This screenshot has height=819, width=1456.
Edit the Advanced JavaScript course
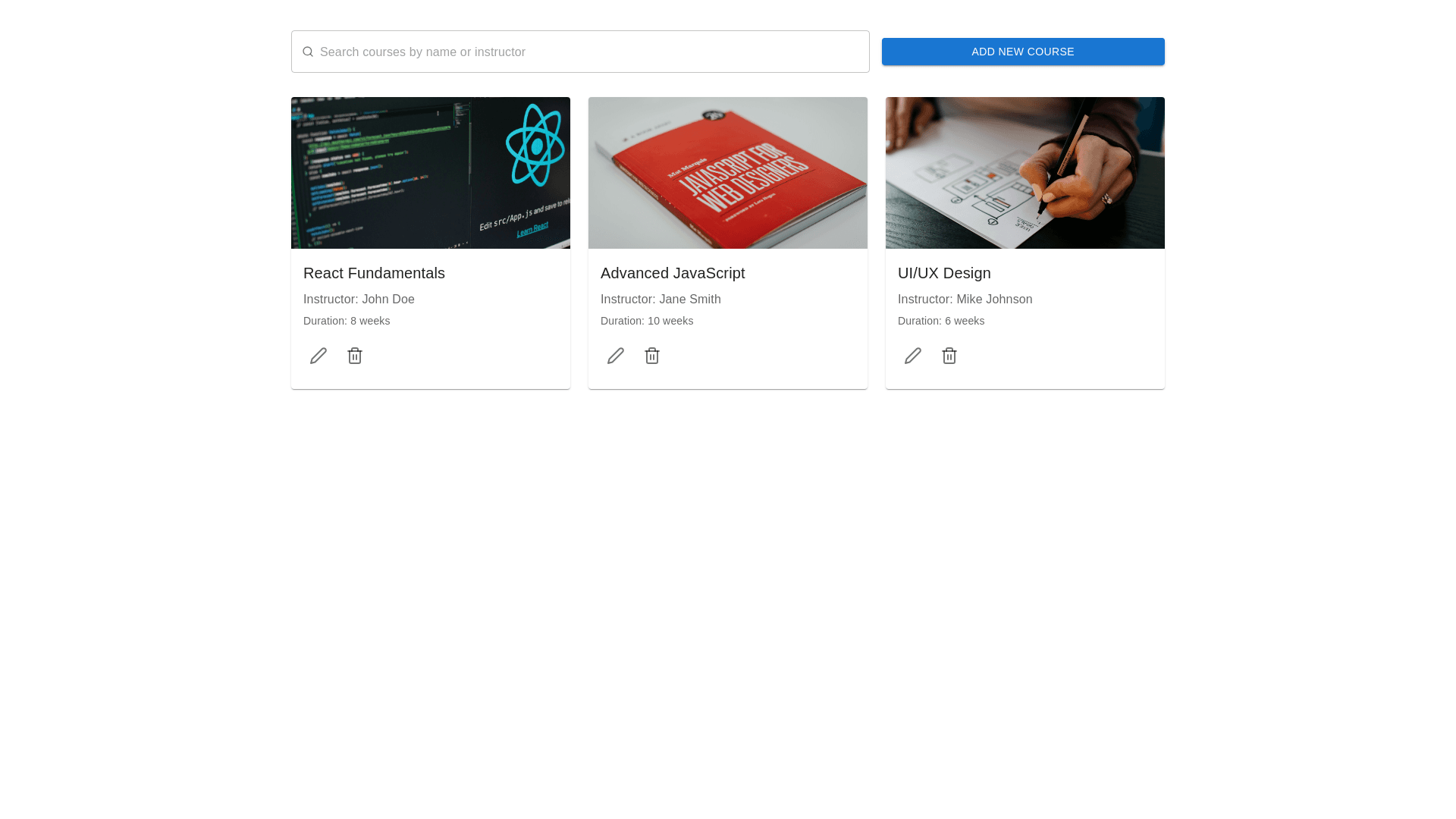616,356
